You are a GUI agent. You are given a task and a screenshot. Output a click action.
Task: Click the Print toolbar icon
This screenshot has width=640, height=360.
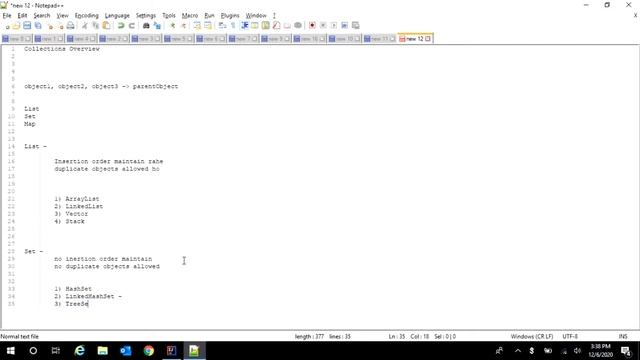point(71,26)
